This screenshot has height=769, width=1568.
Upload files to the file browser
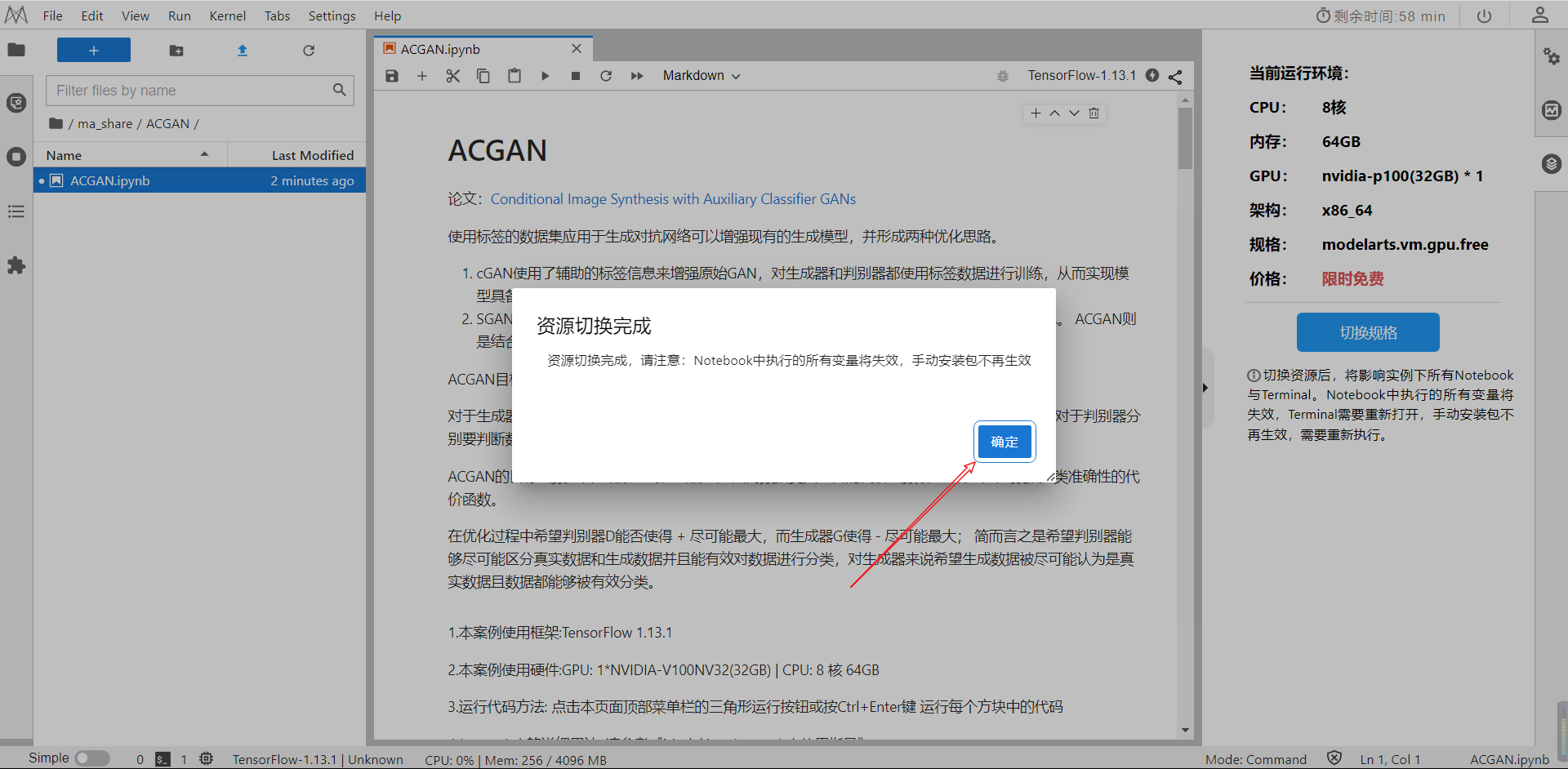[x=243, y=51]
